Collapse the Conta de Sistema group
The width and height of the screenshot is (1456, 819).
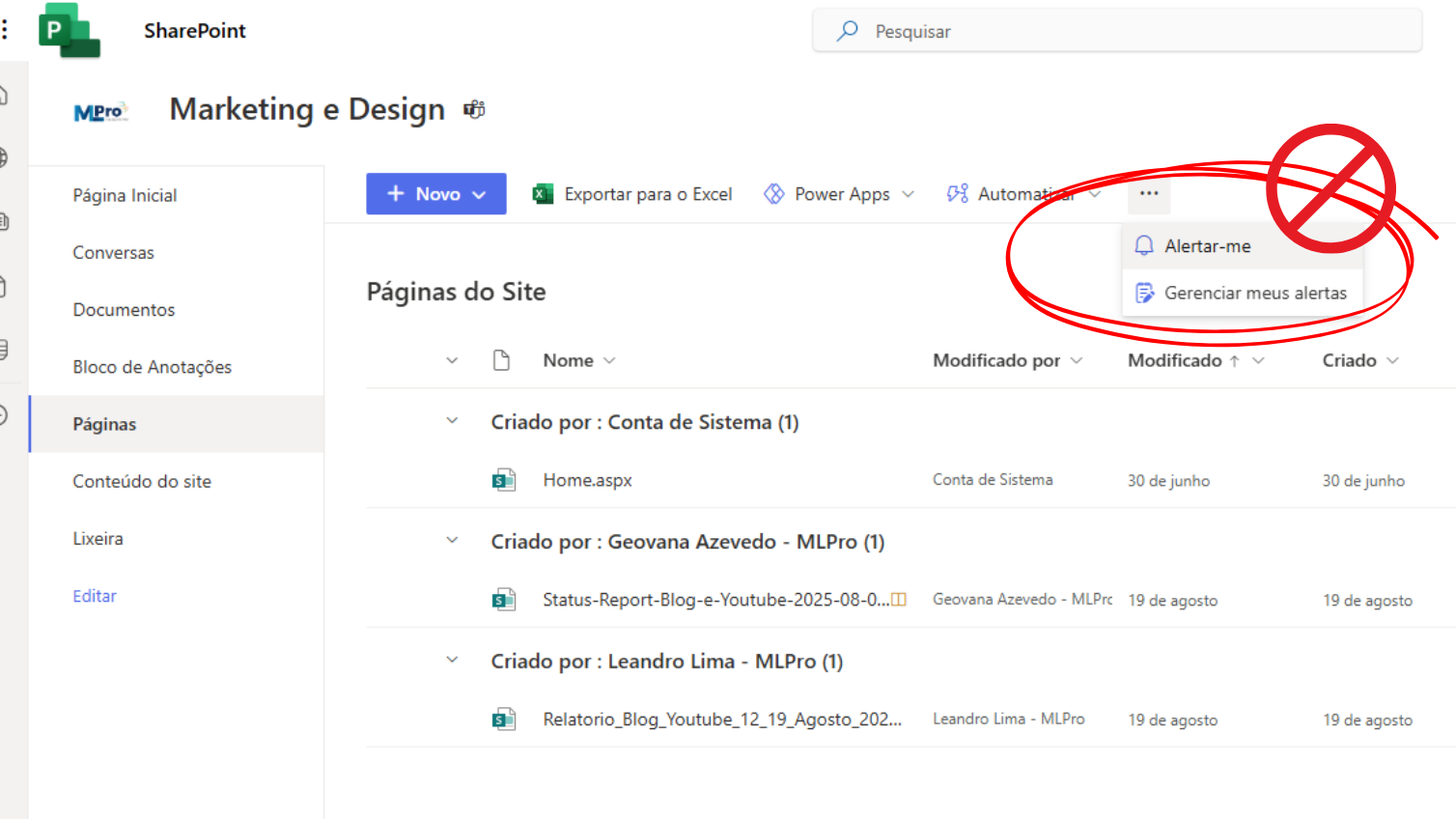tap(452, 421)
